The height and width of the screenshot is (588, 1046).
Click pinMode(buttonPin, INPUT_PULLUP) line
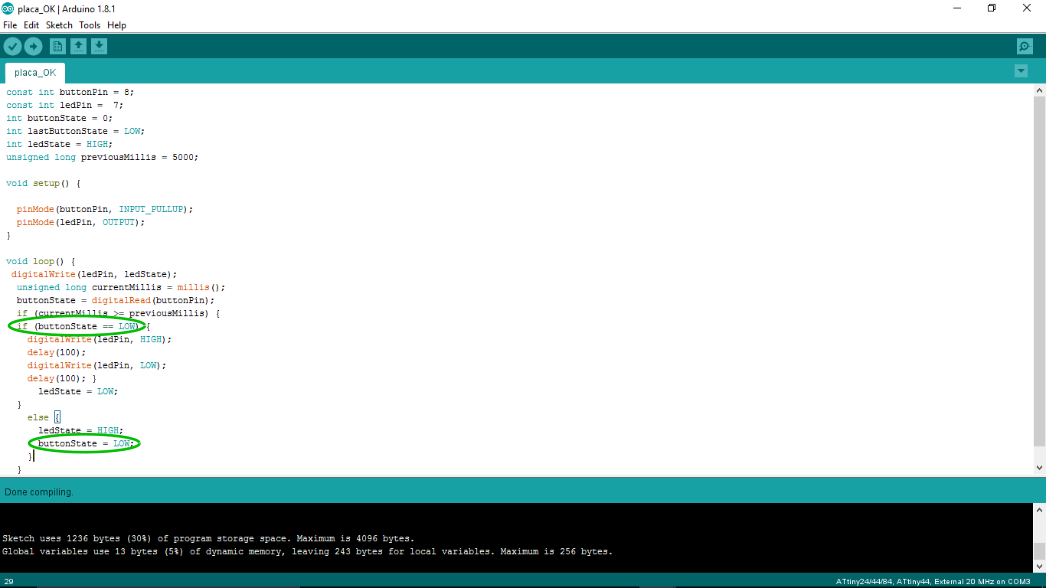click(x=105, y=210)
